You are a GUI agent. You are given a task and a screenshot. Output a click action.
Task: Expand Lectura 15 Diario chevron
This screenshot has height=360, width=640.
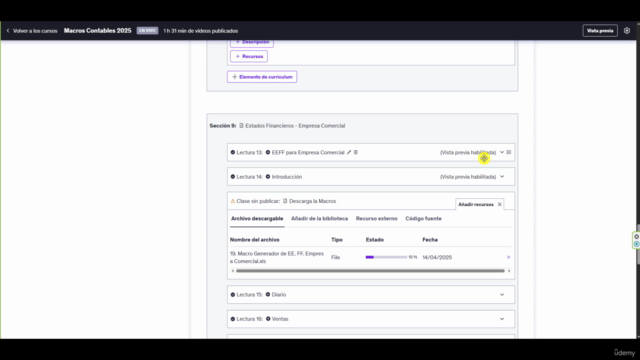(502, 294)
